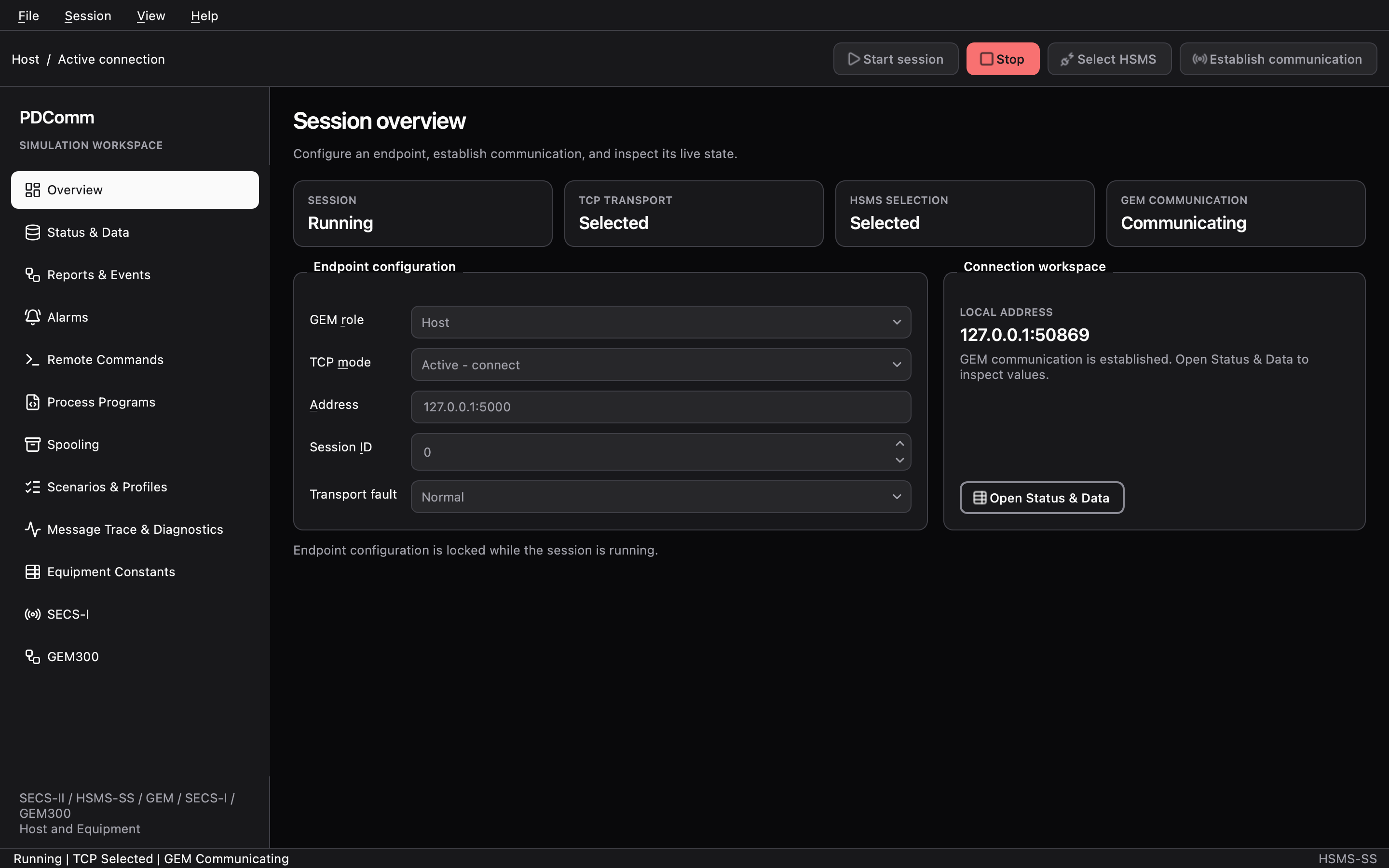
Task: Click Establish communication button
Action: pos(1278,59)
